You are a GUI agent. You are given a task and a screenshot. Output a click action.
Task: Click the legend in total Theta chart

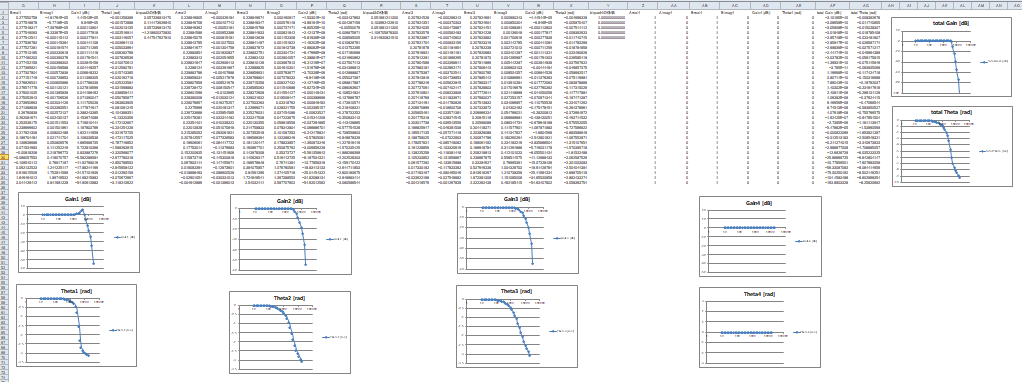click(993, 151)
